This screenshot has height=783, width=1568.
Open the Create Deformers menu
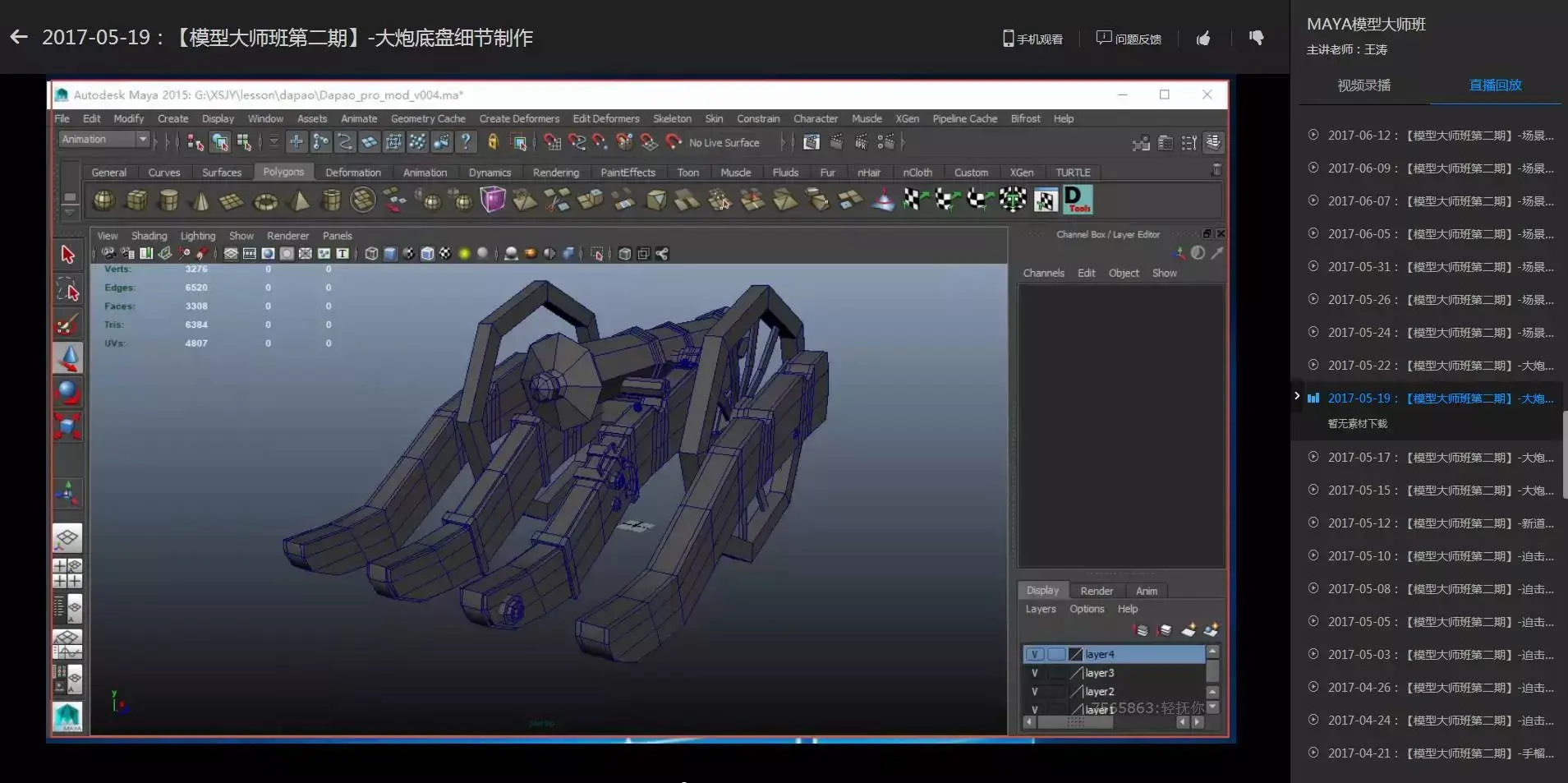click(x=519, y=119)
